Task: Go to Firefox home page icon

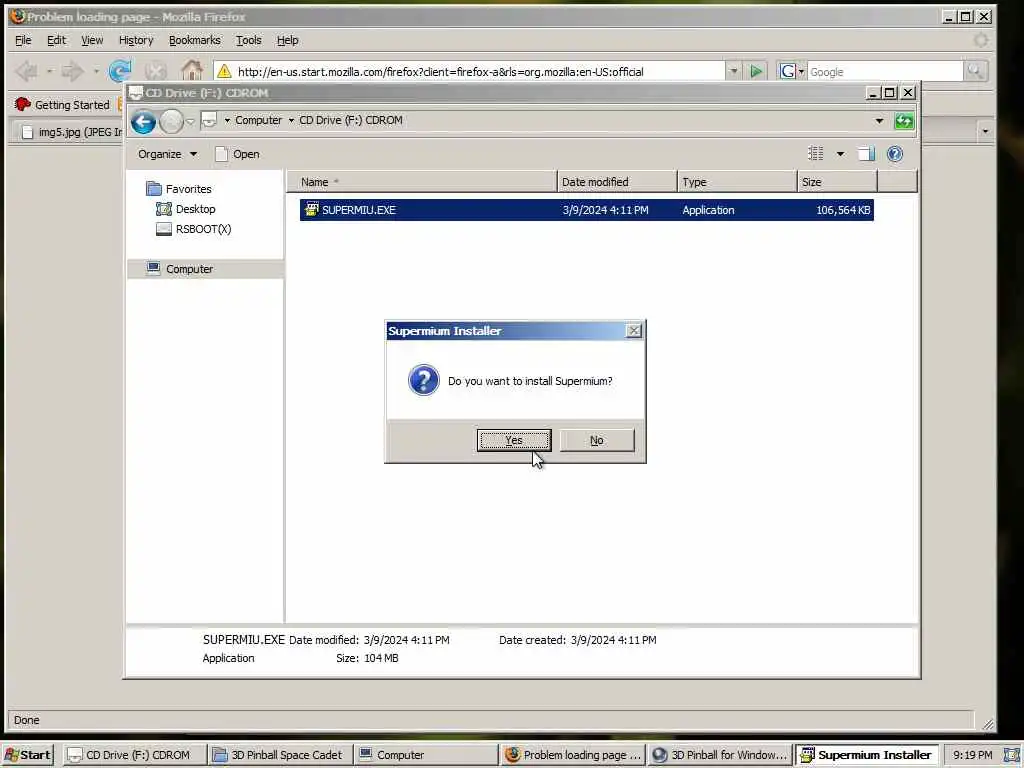Action: (x=192, y=70)
